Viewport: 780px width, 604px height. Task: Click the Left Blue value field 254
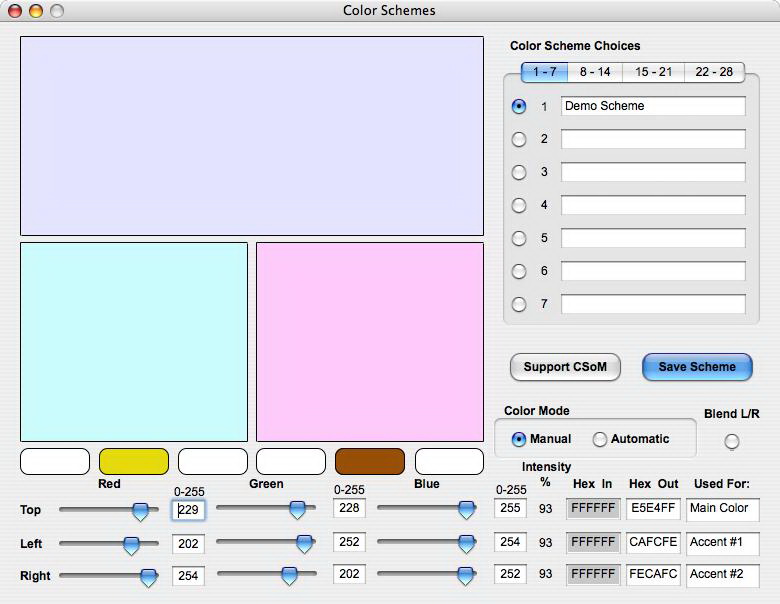point(510,542)
